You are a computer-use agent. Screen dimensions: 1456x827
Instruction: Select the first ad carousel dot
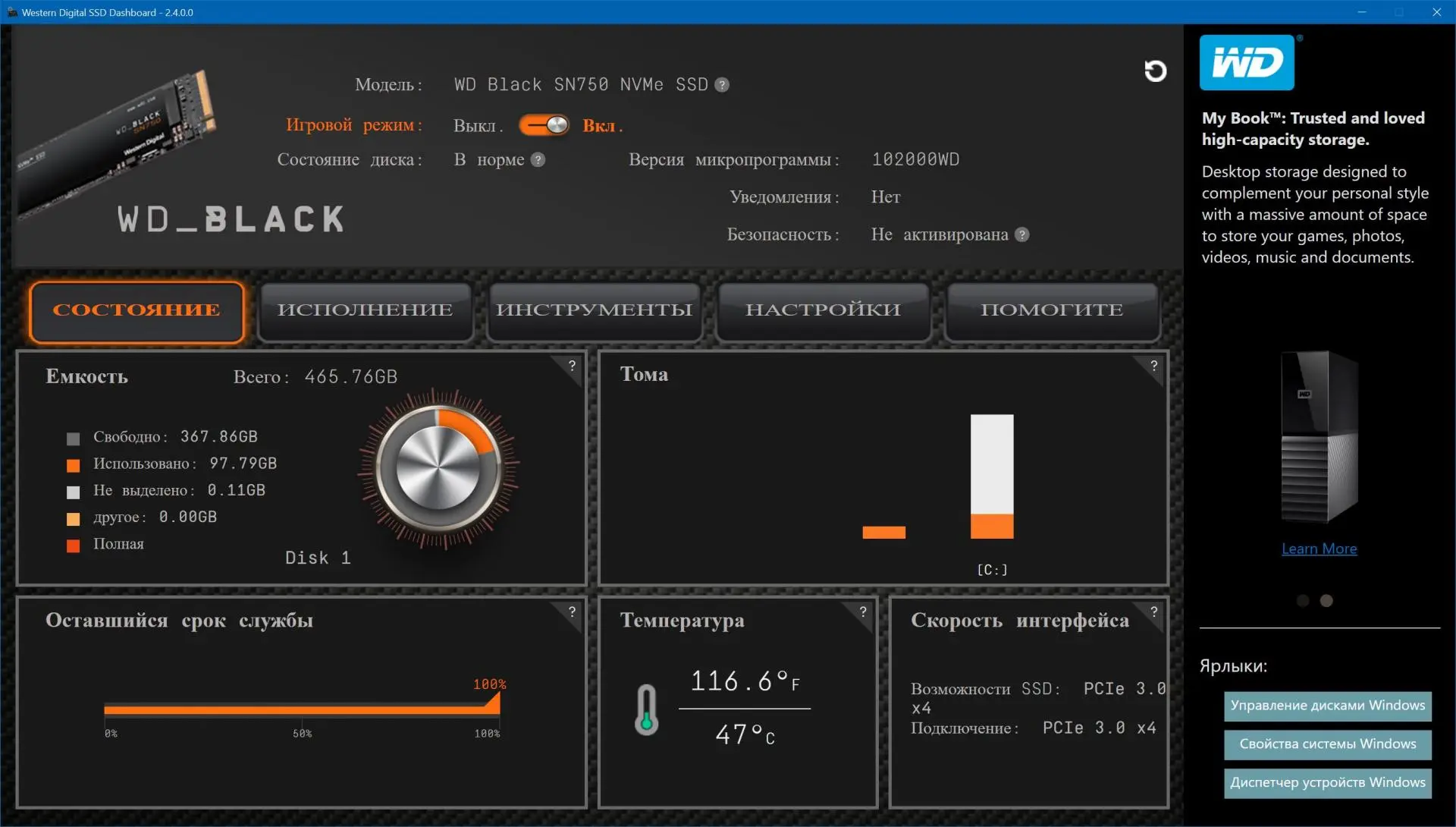(x=1303, y=601)
